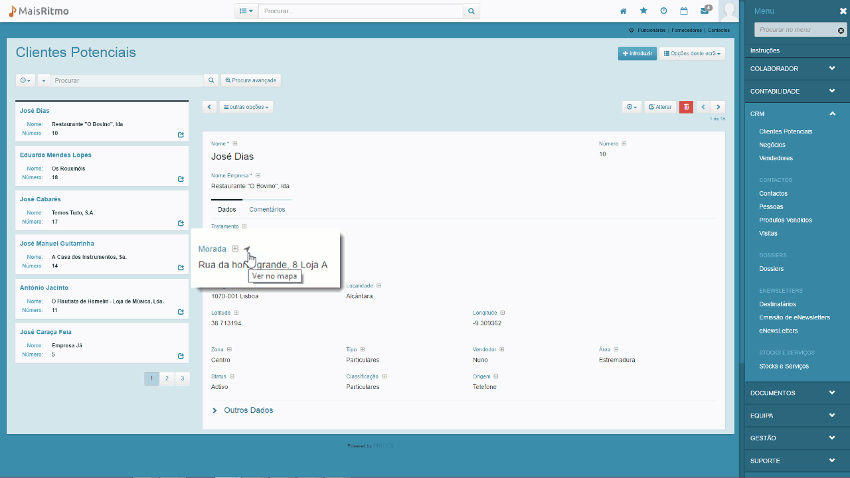Go to previous record arrow
The height and width of the screenshot is (478, 850).
703,107
